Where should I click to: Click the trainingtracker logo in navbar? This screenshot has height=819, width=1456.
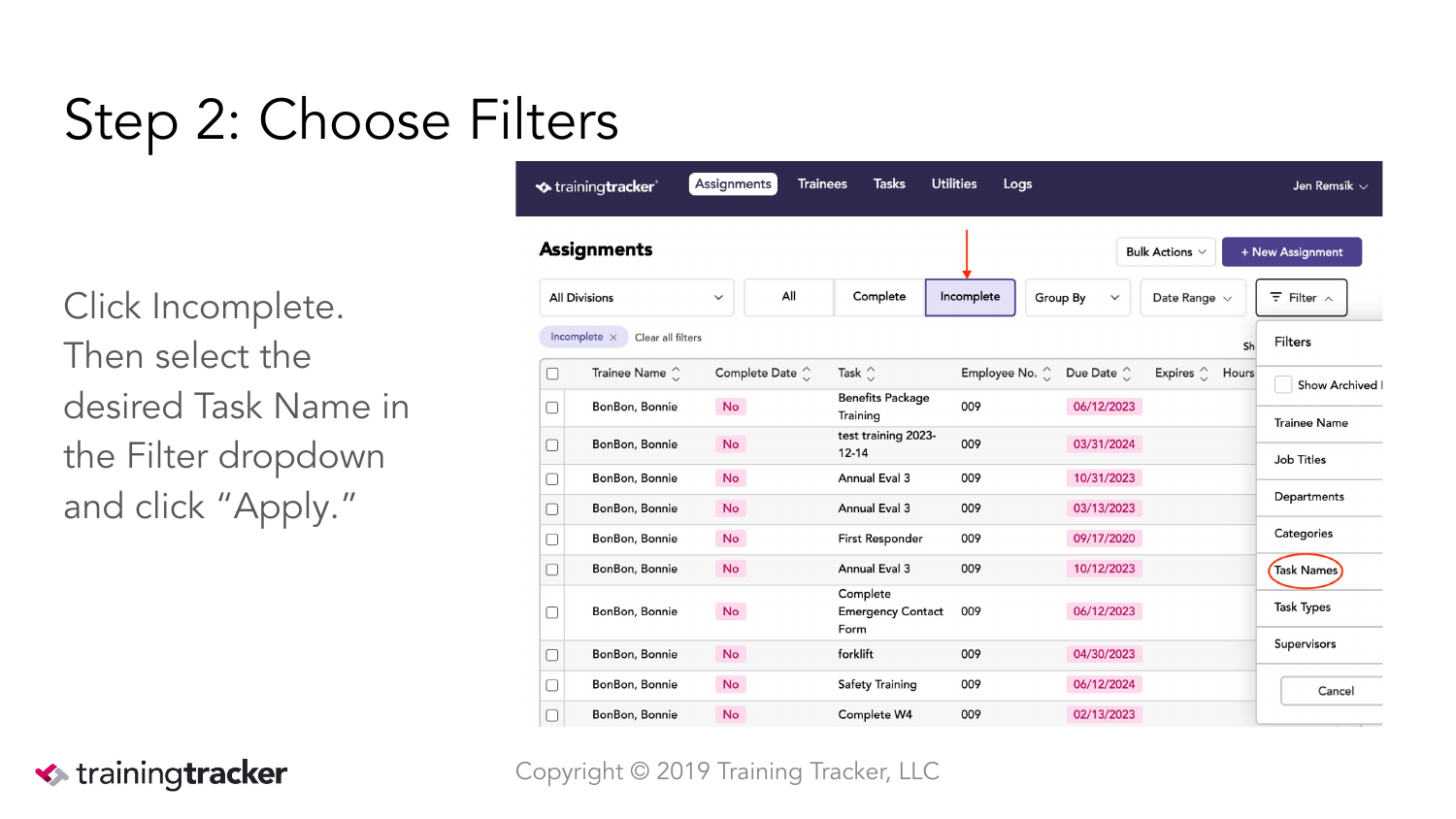pyautogui.click(x=597, y=186)
